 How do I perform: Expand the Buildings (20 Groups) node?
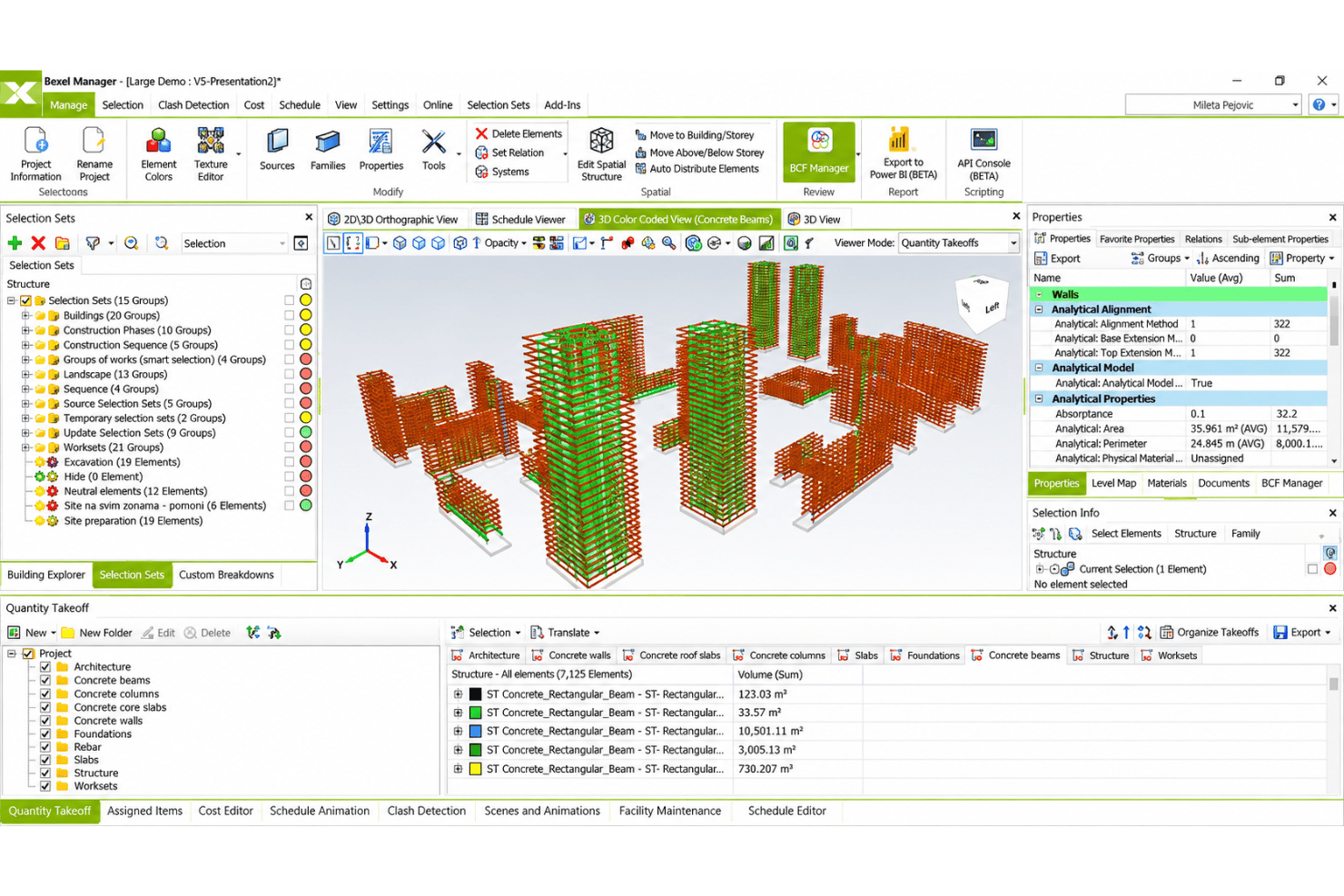click(x=25, y=316)
